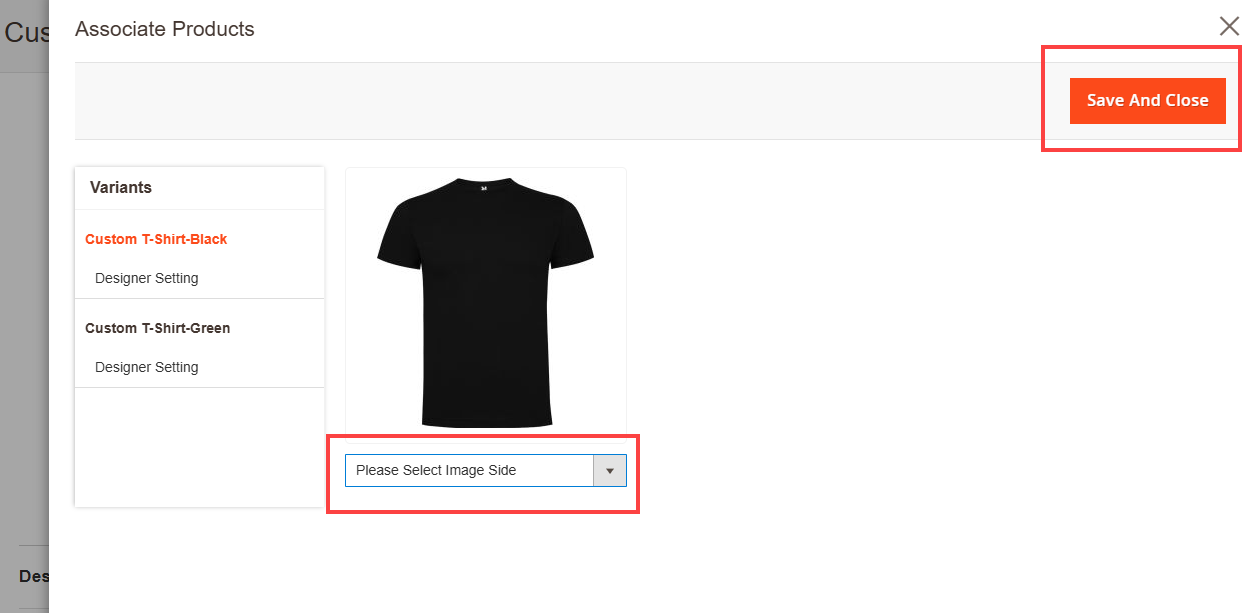The height and width of the screenshot is (613, 1250).
Task: Click the Save And Close button
Action: pyautogui.click(x=1147, y=101)
